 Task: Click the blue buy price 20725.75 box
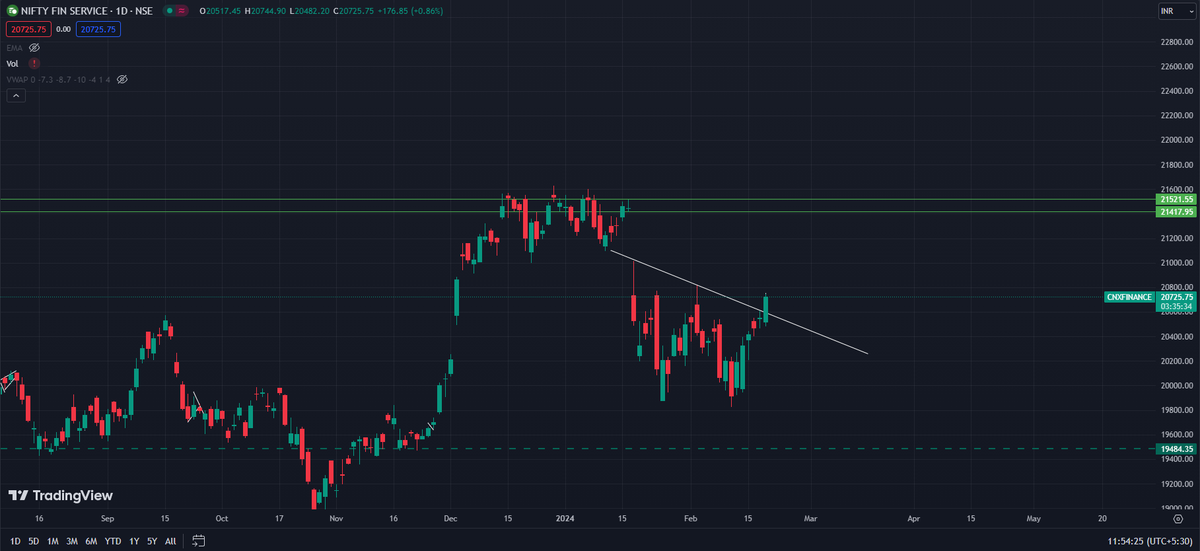pyautogui.click(x=98, y=30)
